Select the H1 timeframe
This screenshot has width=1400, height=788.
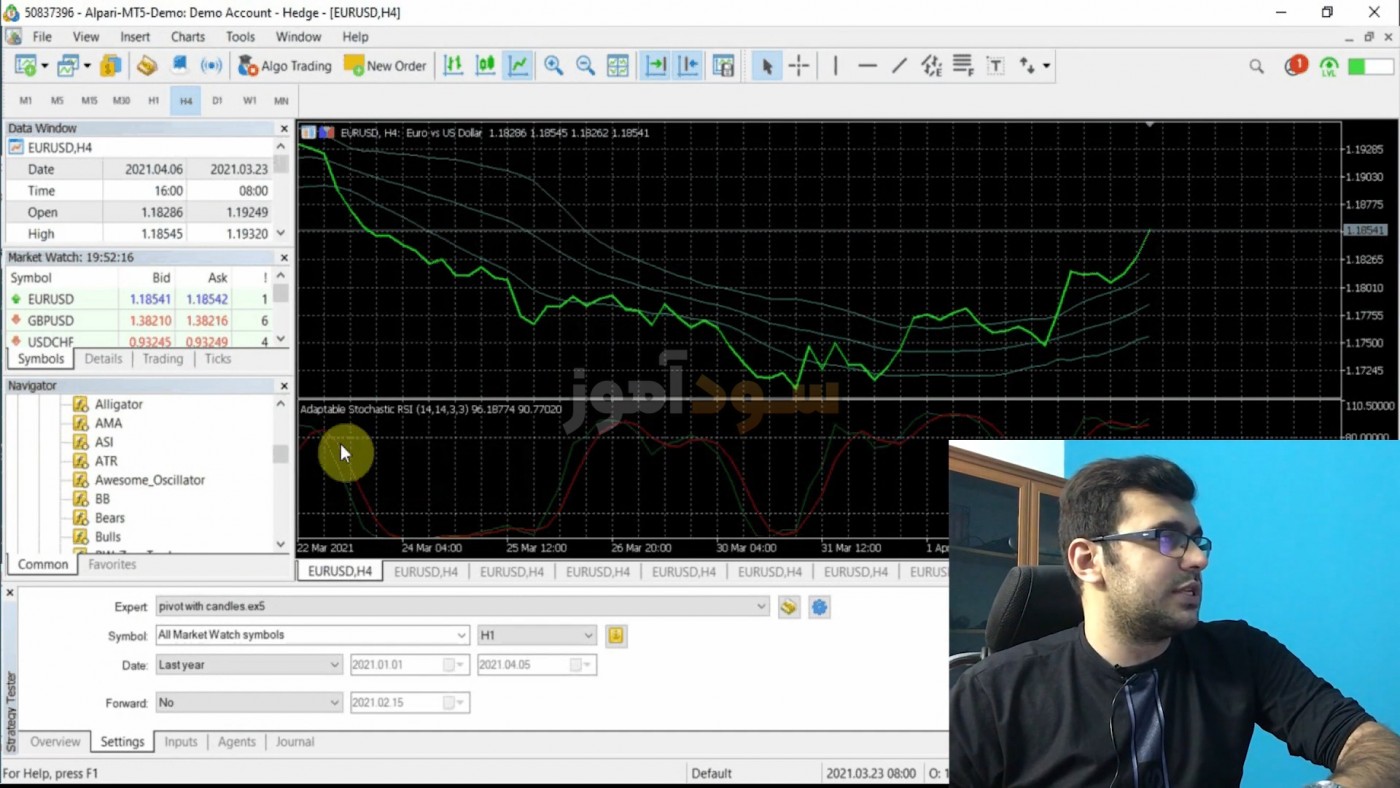click(153, 101)
